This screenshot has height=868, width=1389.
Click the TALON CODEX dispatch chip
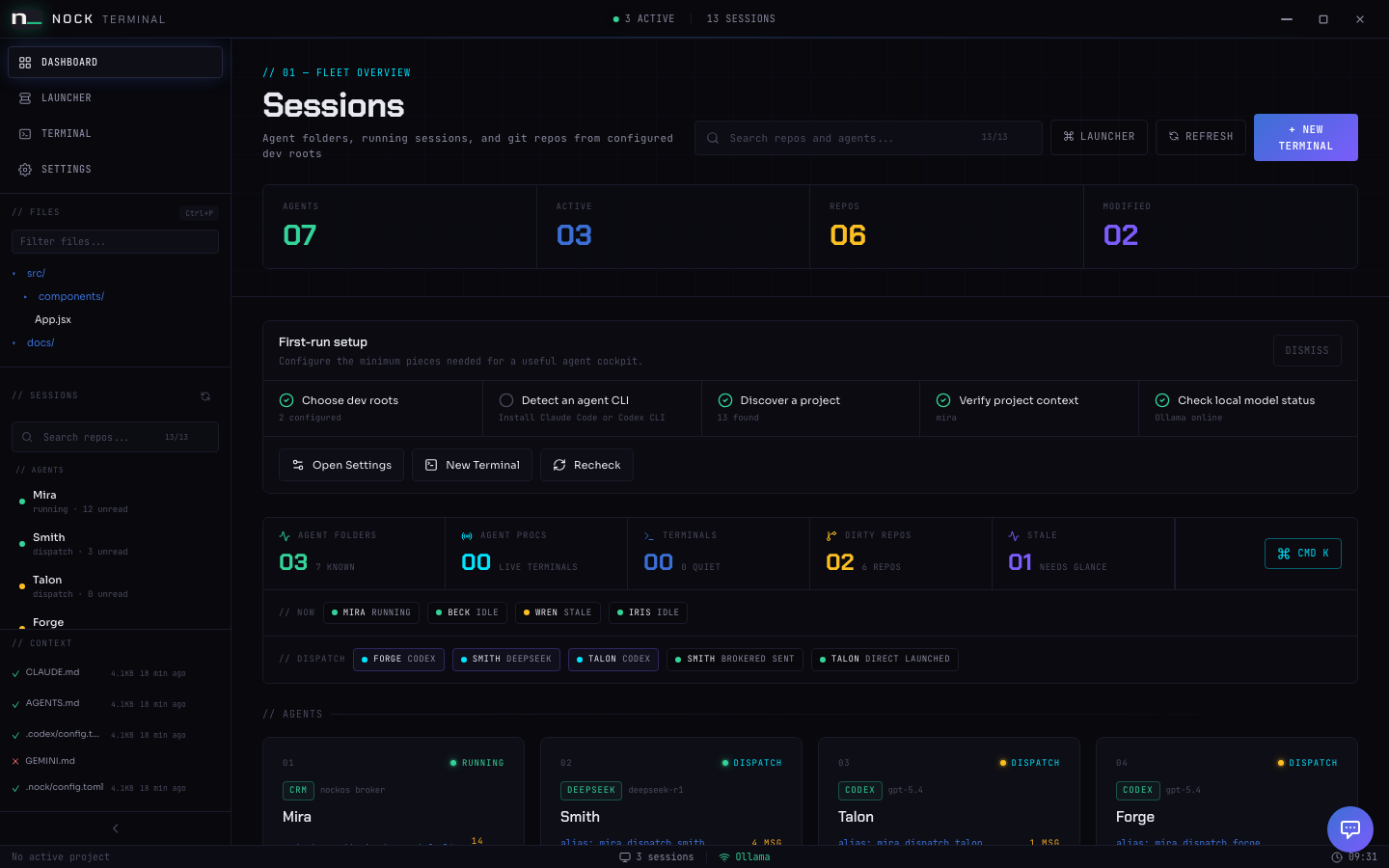tap(613, 660)
